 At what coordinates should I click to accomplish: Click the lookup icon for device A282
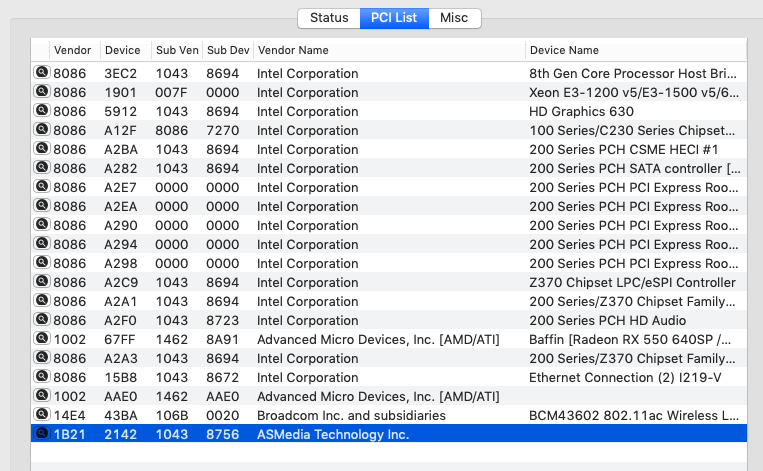click(42, 167)
